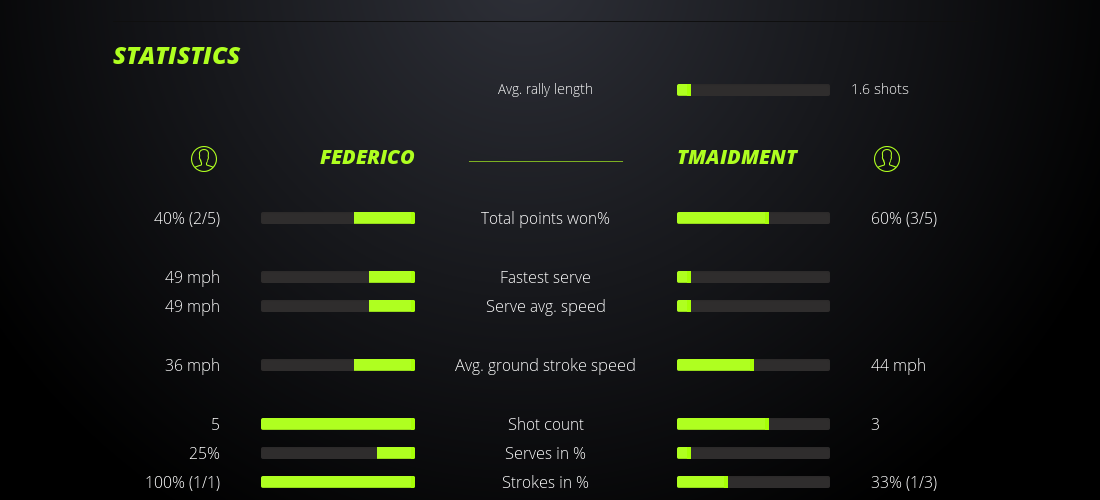Viewport: 1100px width, 500px height.
Task: Click the STATISTICS heading
Action: coord(176,55)
